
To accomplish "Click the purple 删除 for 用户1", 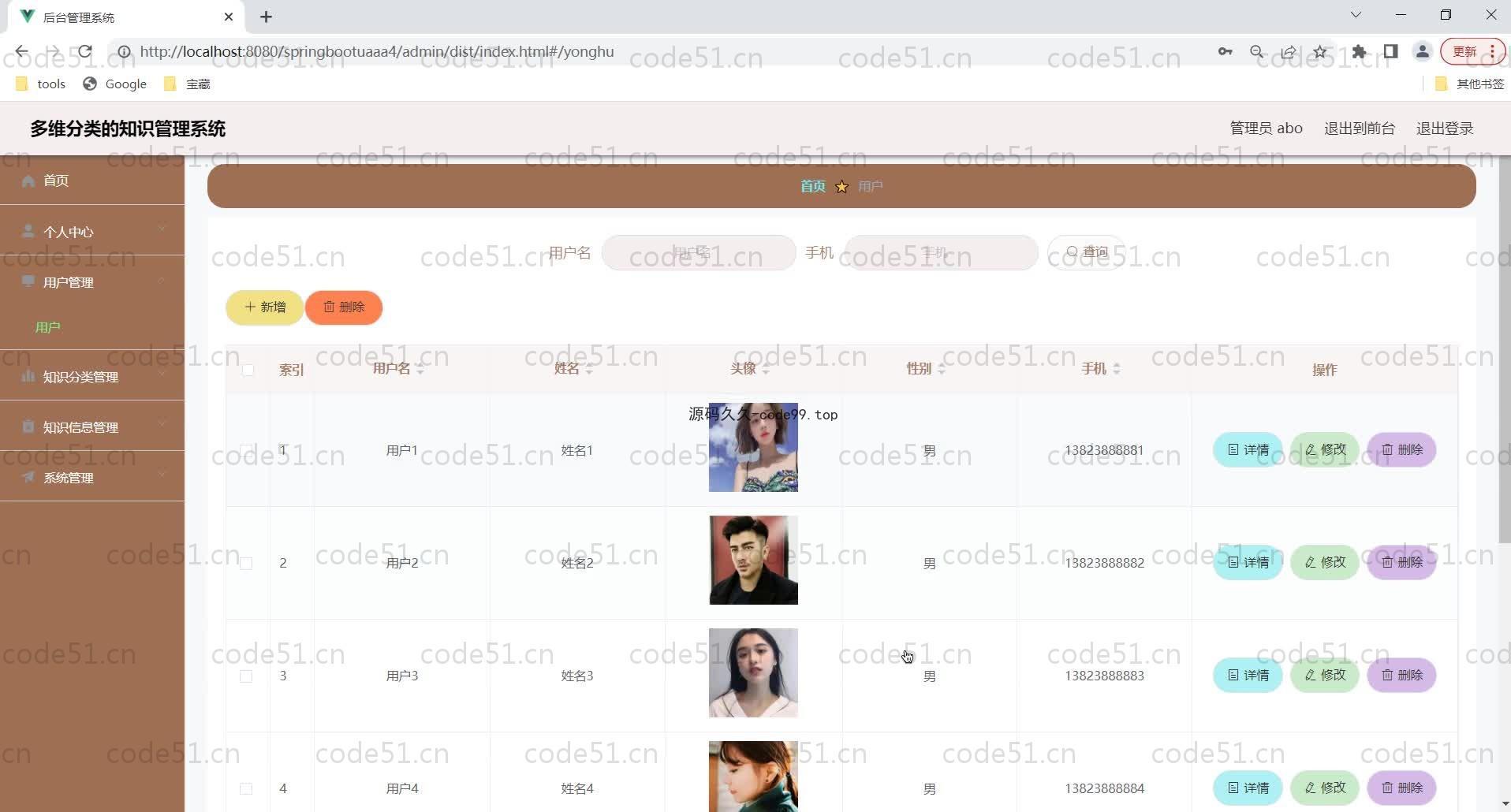I will [1401, 450].
